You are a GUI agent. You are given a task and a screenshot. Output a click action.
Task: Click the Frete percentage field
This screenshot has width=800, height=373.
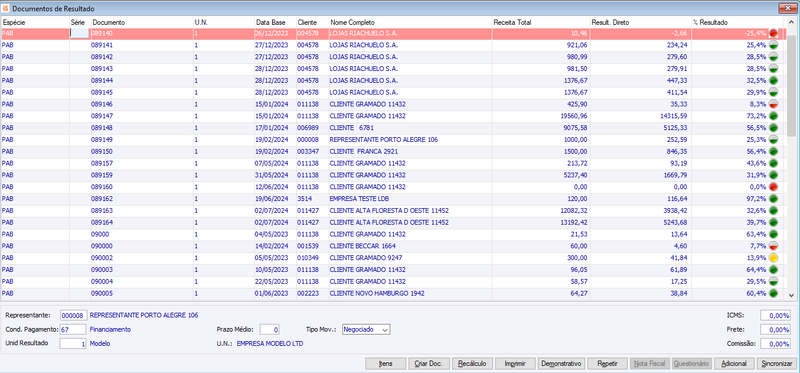(776, 330)
